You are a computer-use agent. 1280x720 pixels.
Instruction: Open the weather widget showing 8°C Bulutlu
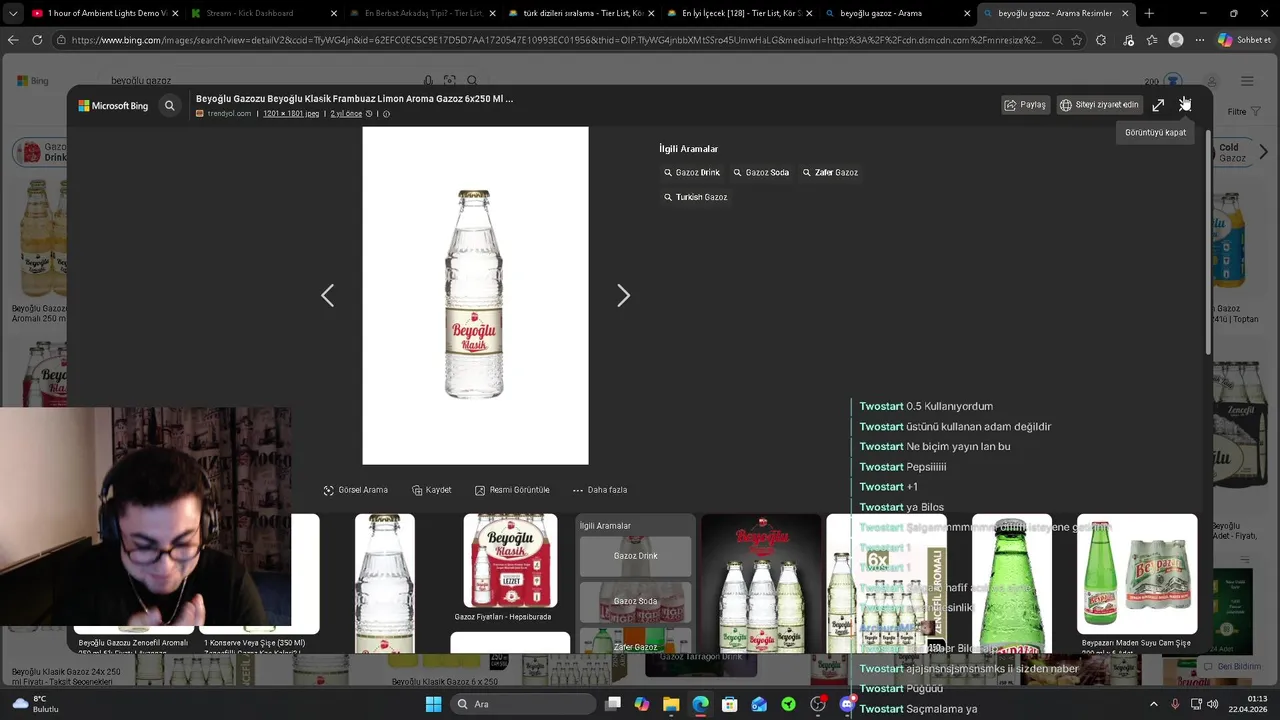click(35, 704)
